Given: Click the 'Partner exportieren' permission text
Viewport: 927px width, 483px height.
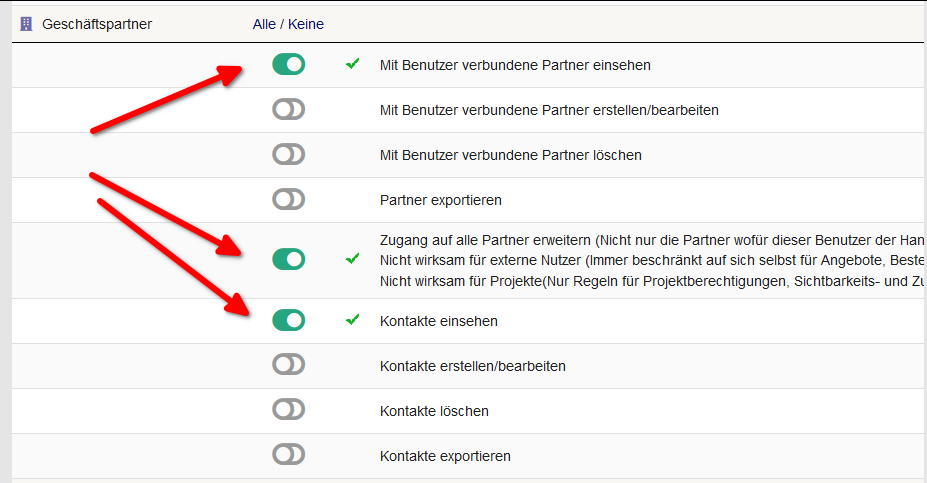Looking at the screenshot, I should [x=441, y=200].
